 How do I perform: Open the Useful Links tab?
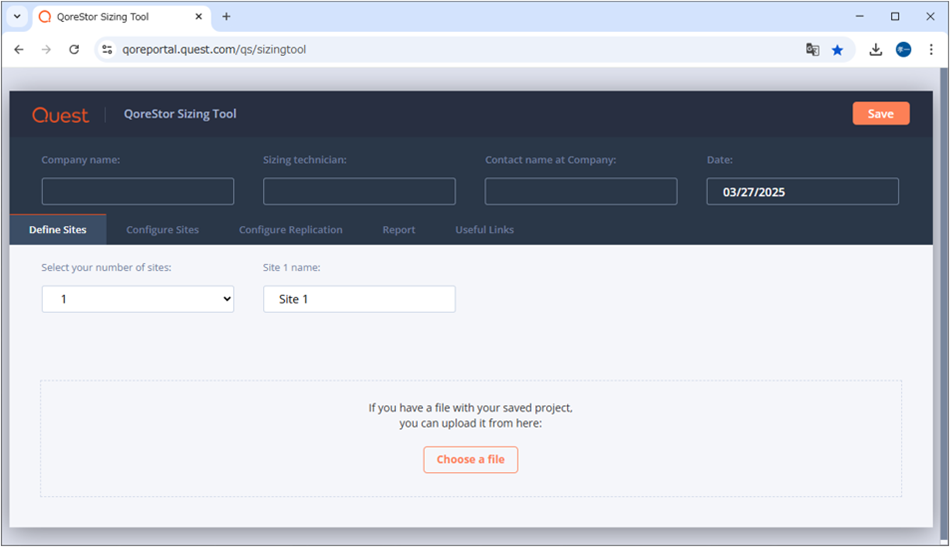(x=485, y=230)
